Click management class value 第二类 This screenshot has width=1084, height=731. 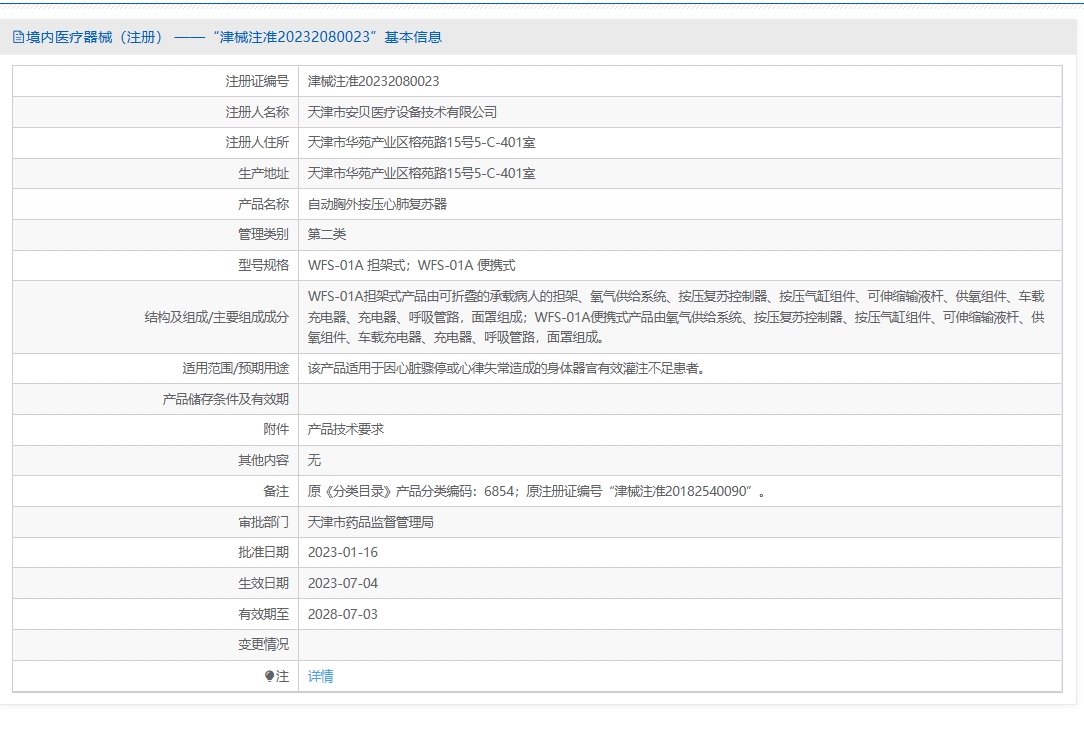(327, 234)
